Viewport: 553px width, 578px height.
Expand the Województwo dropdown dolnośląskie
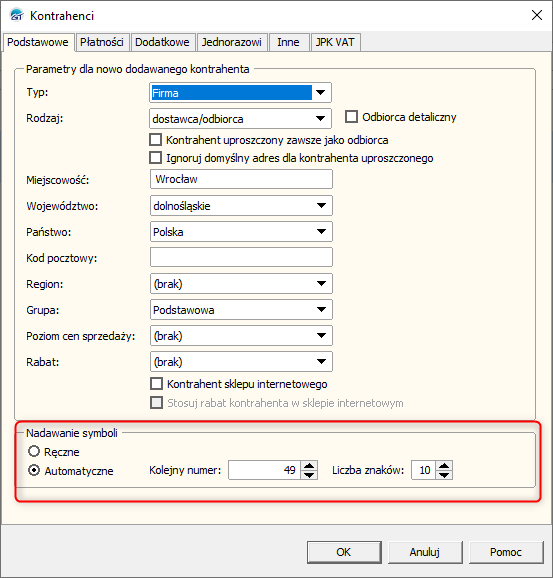pyautogui.click(x=241, y=206)
